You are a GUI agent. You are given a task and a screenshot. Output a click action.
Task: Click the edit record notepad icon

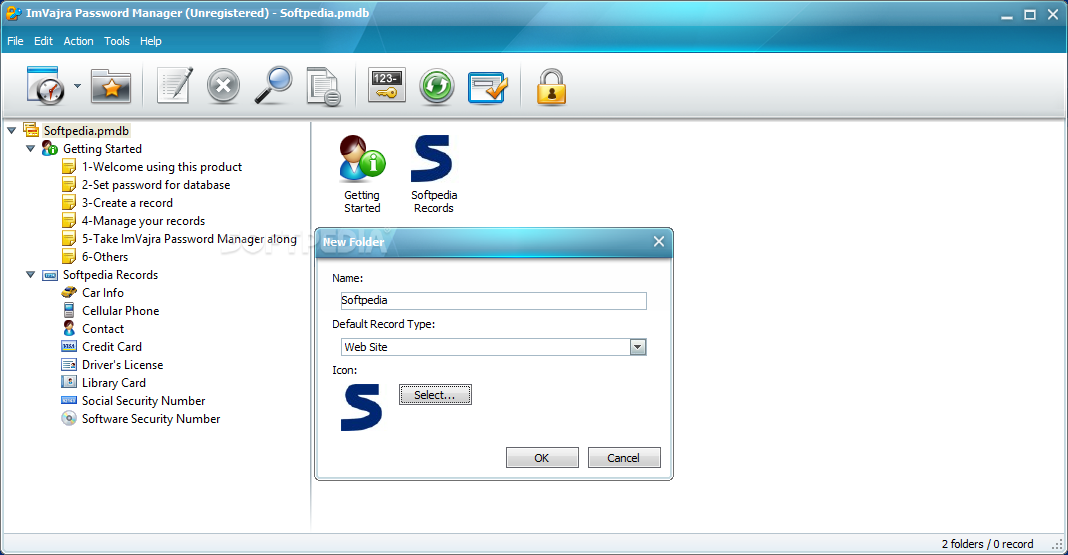pyautogui.click(x=174, y=86)
